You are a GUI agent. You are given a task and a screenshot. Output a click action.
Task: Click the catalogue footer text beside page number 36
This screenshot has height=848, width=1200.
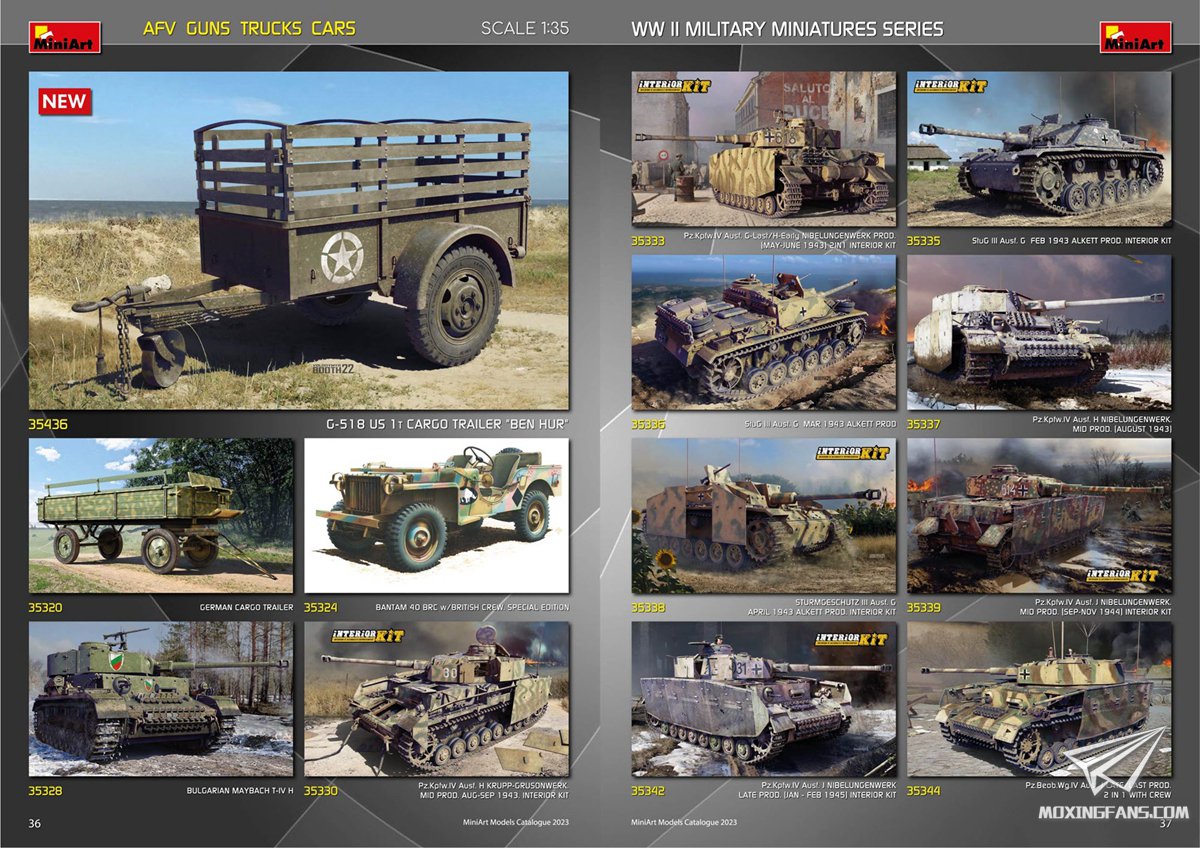(x=516, y=823)
